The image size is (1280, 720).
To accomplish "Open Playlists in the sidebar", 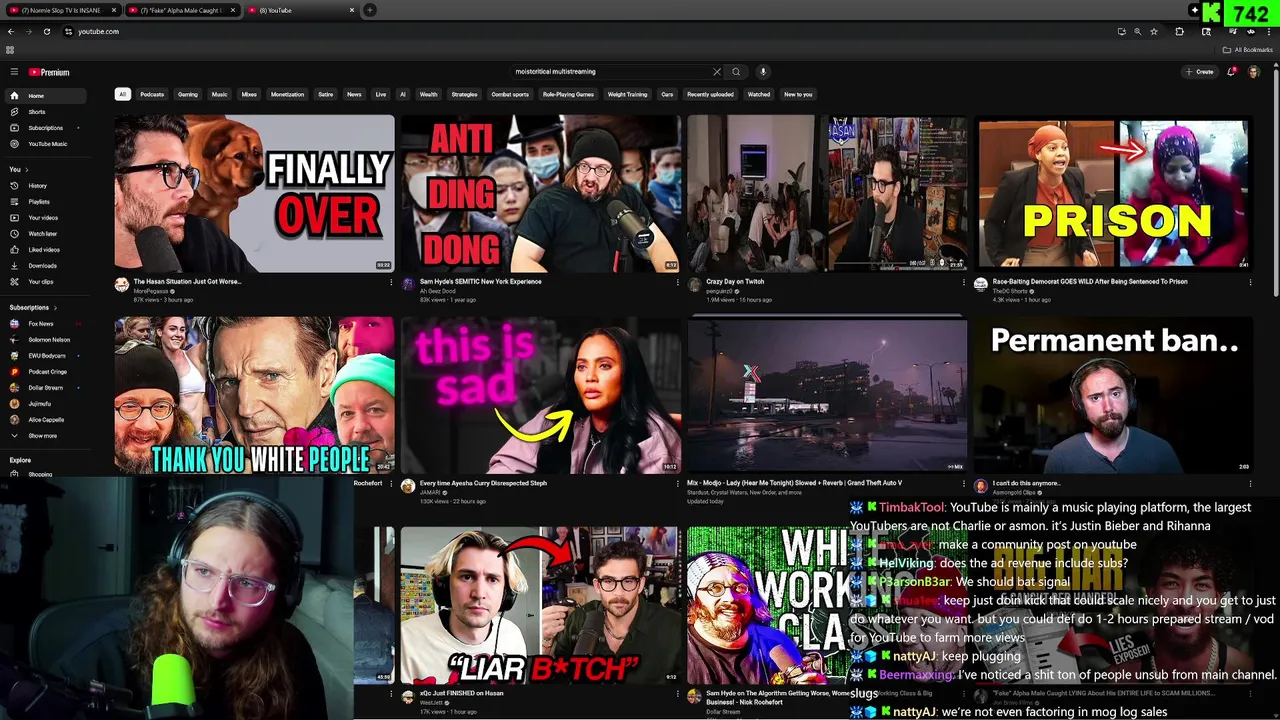I will click(45, 202).
